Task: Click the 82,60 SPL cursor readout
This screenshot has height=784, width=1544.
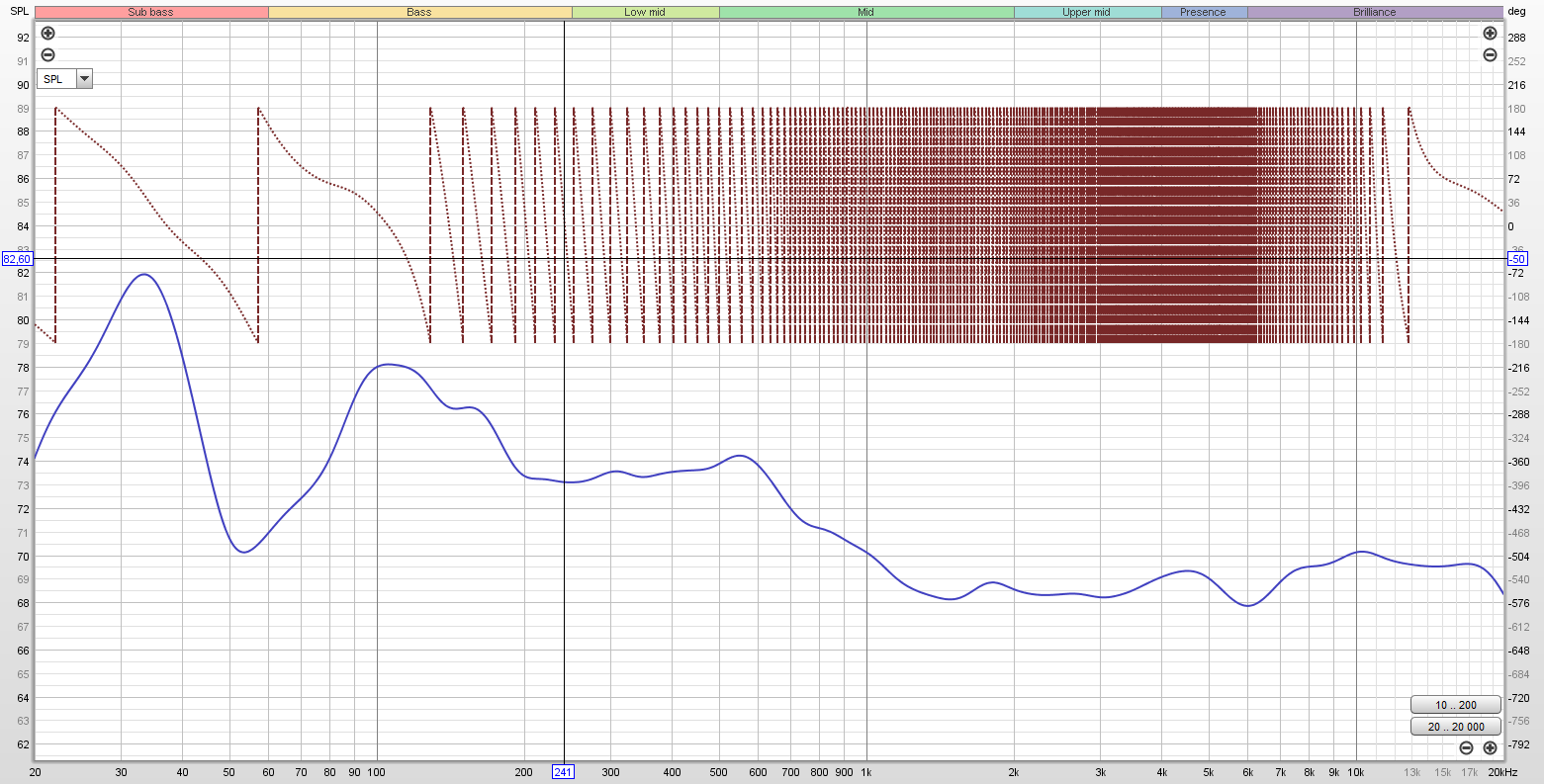Action: 17,259
